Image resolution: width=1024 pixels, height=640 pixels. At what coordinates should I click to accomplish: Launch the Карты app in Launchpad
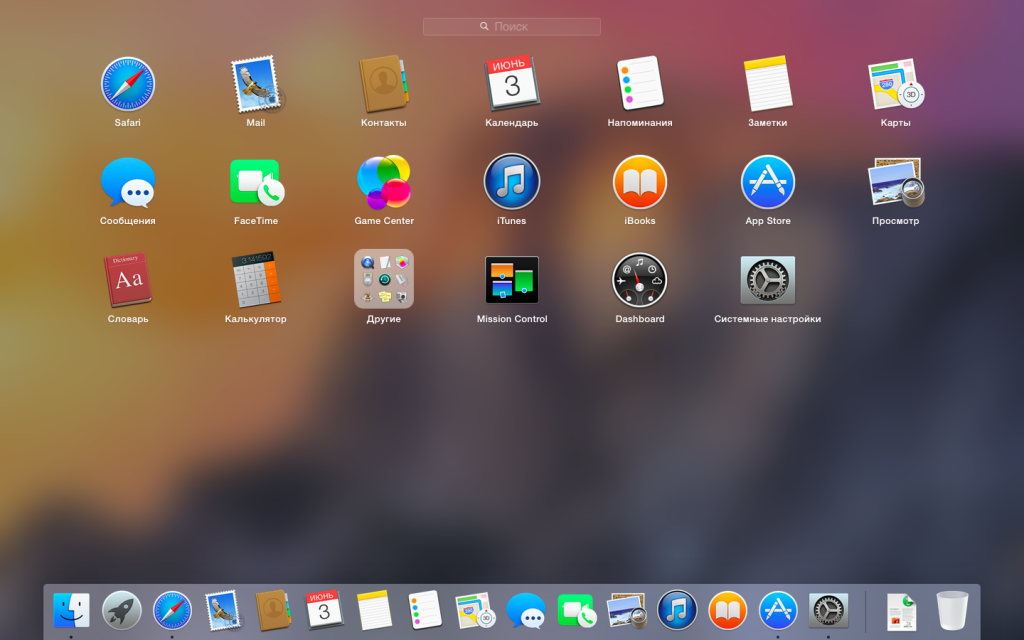coord(895,84)
